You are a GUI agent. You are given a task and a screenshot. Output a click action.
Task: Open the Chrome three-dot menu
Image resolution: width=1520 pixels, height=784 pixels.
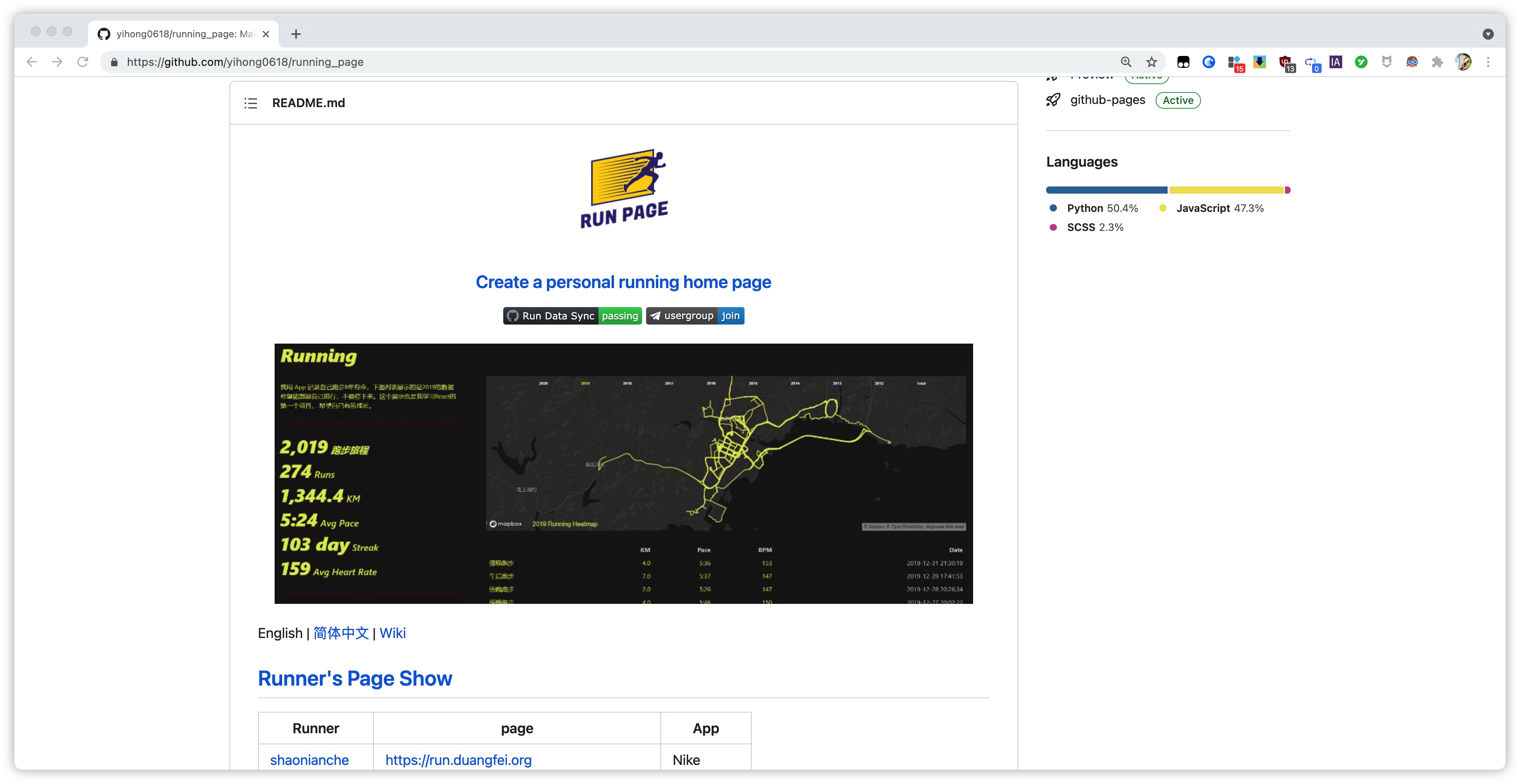coord(1488,62)
